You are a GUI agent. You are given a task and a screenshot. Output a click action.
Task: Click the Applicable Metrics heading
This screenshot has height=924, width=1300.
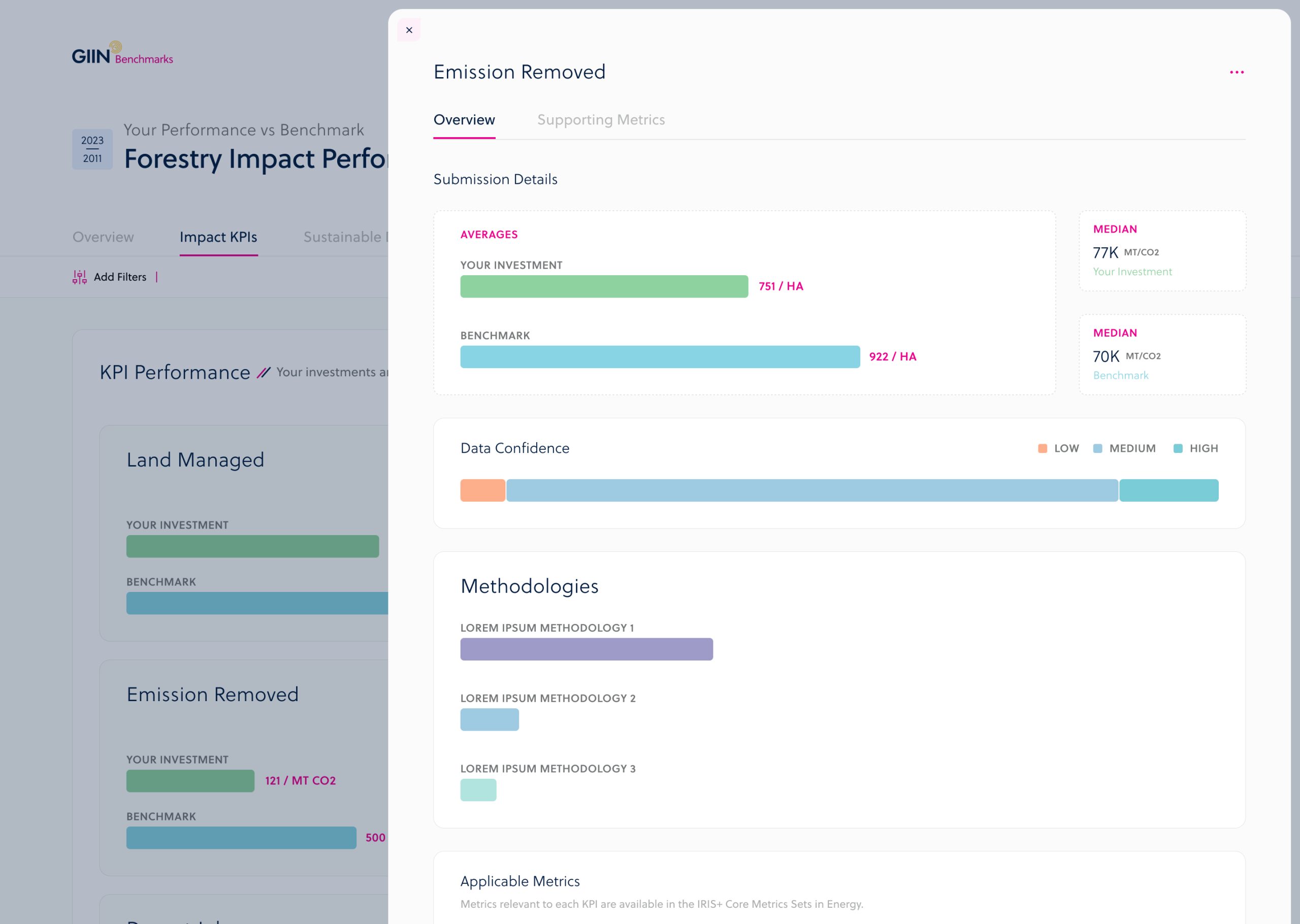tap(519, 881)
